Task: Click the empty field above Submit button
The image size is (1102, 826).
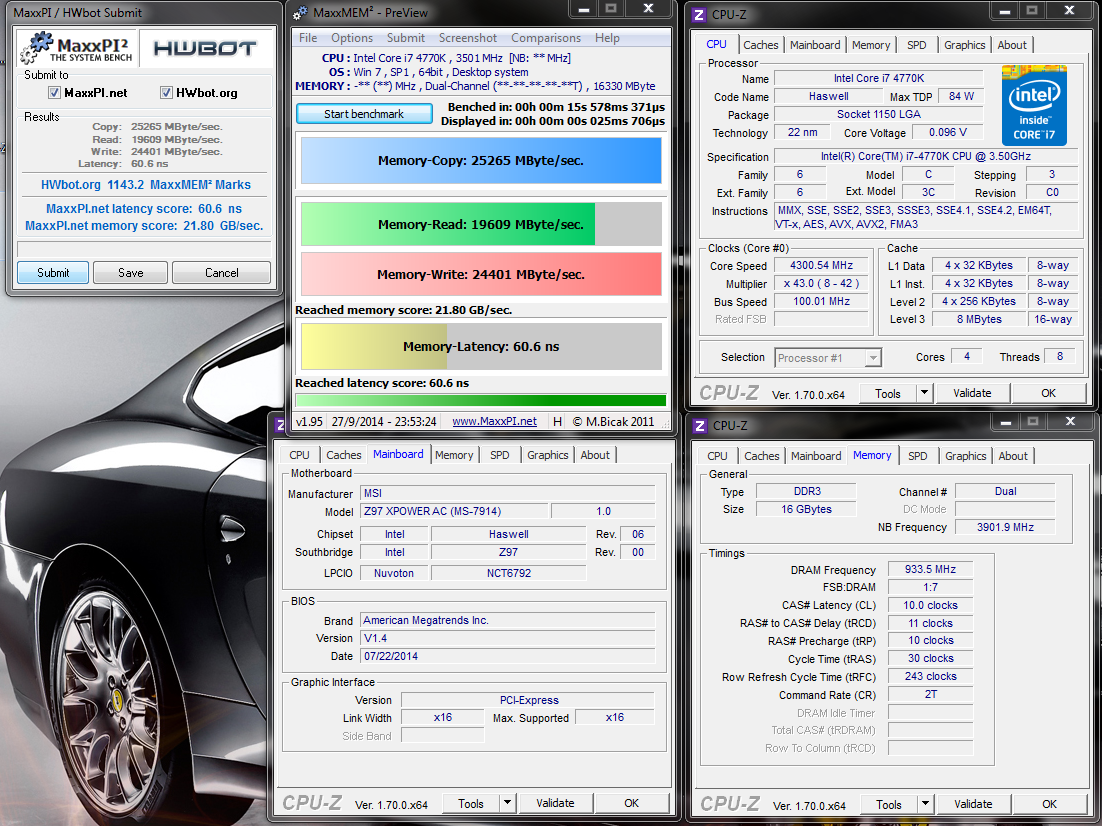Action: click(144, 249)
